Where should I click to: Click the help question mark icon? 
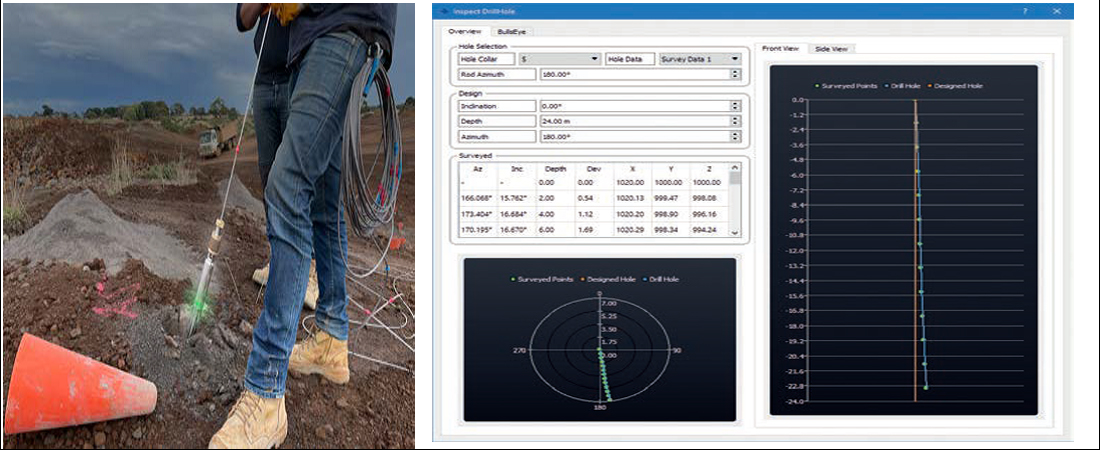pyautogui.click(x=1024, y=11)
